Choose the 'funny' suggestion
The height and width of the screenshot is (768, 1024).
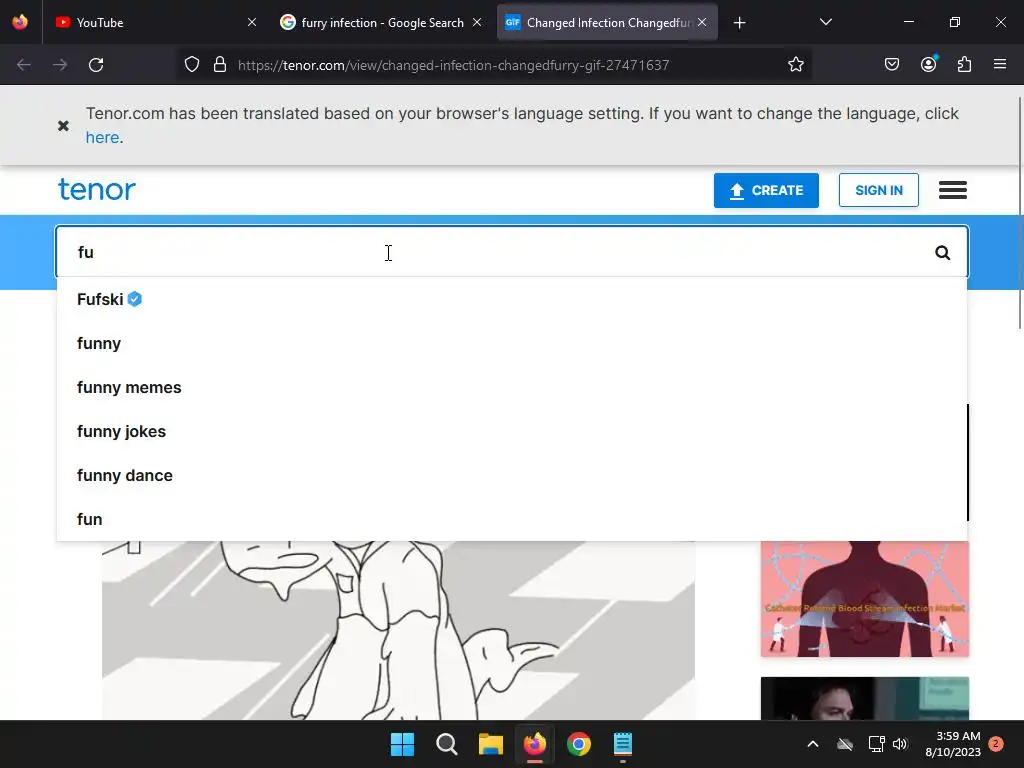(x=511, y=344)
